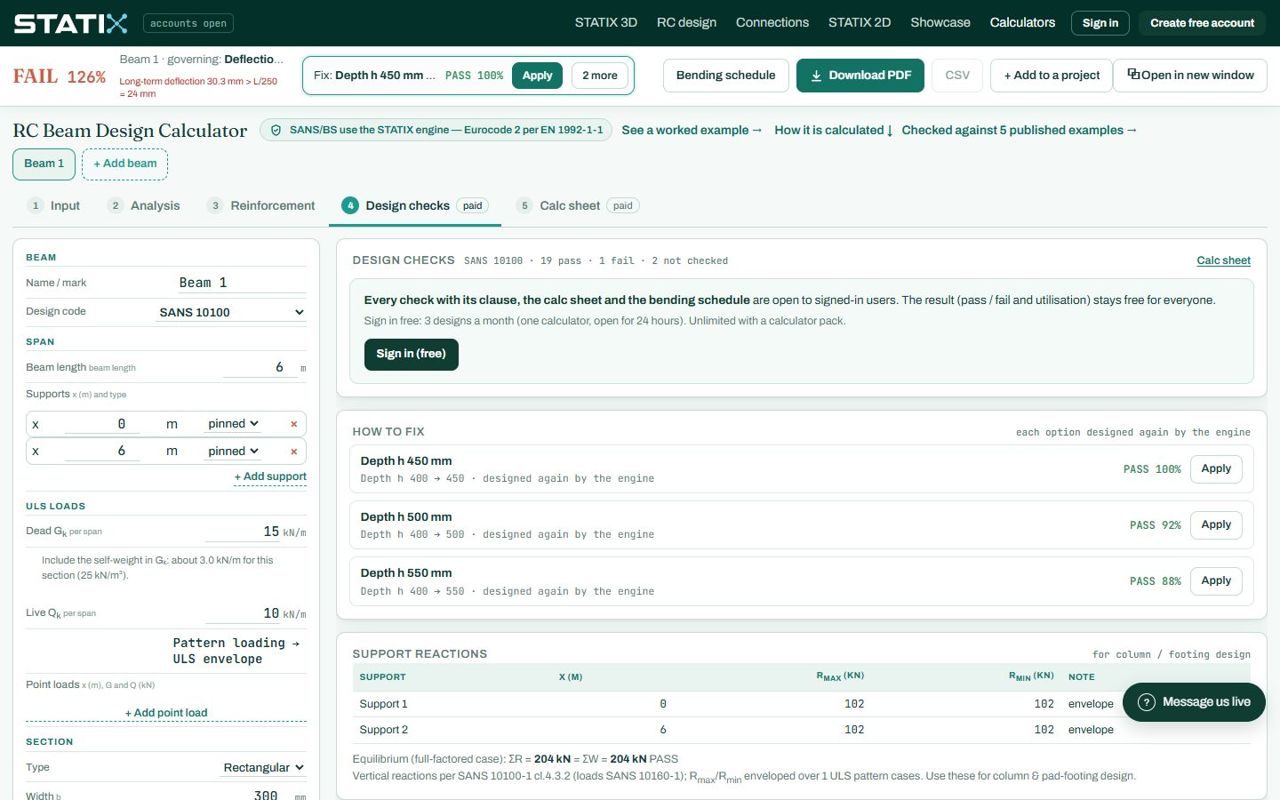Open See a worked example link
1280x800 pixels.
tap(692, 130)
